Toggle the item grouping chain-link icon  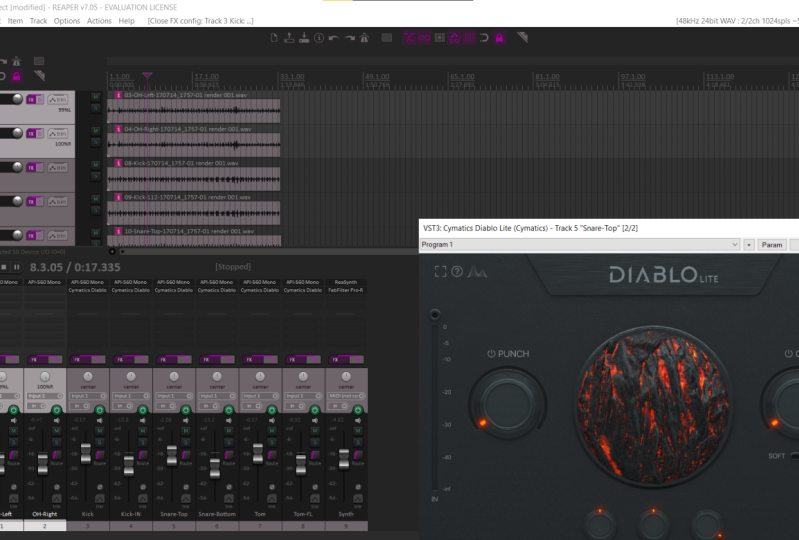pos(424,38)
